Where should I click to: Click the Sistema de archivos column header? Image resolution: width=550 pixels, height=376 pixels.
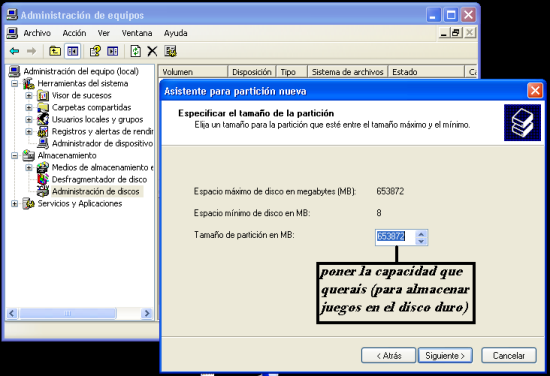point(348,72)
